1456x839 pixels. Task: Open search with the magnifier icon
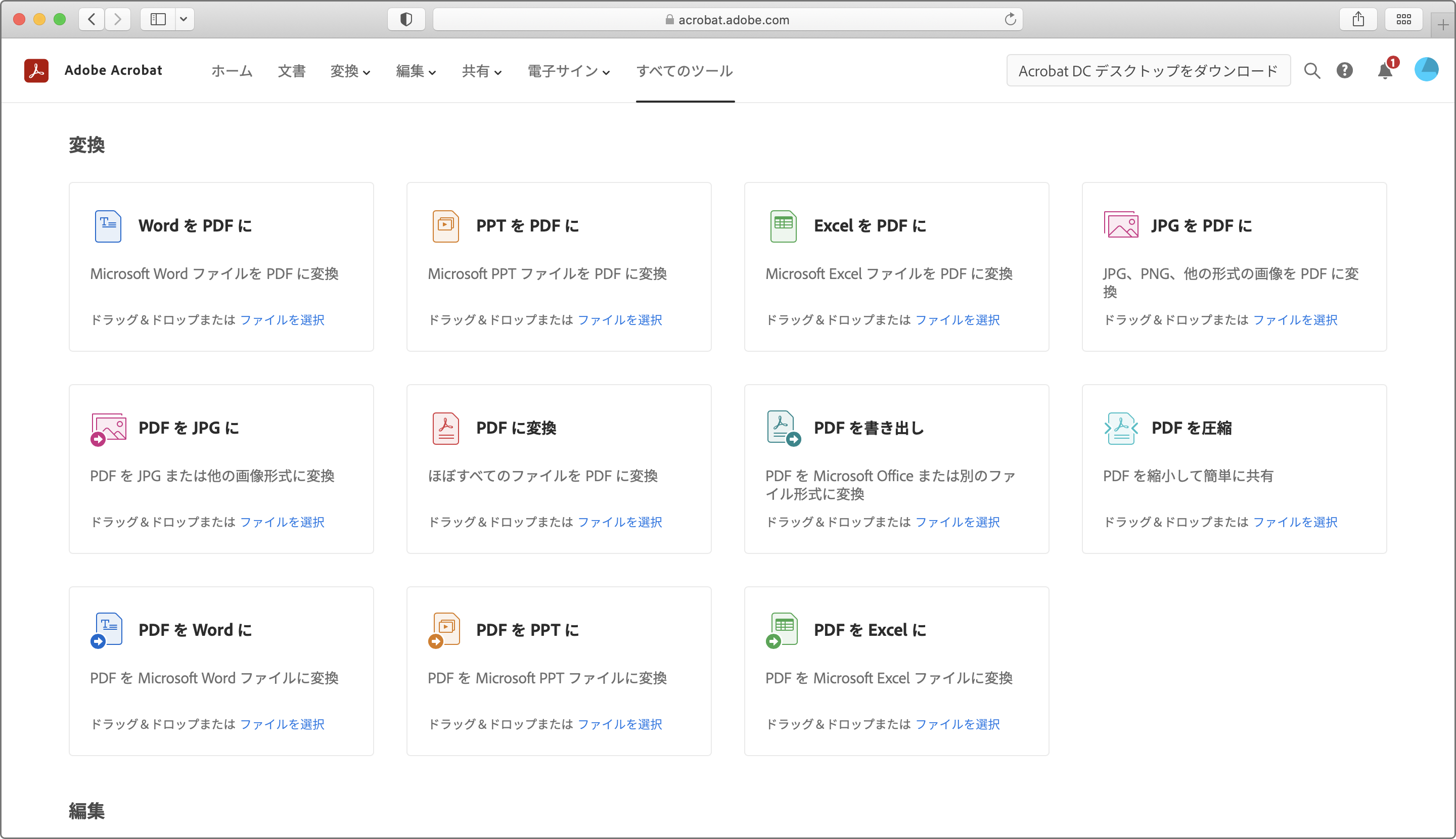1312,70
